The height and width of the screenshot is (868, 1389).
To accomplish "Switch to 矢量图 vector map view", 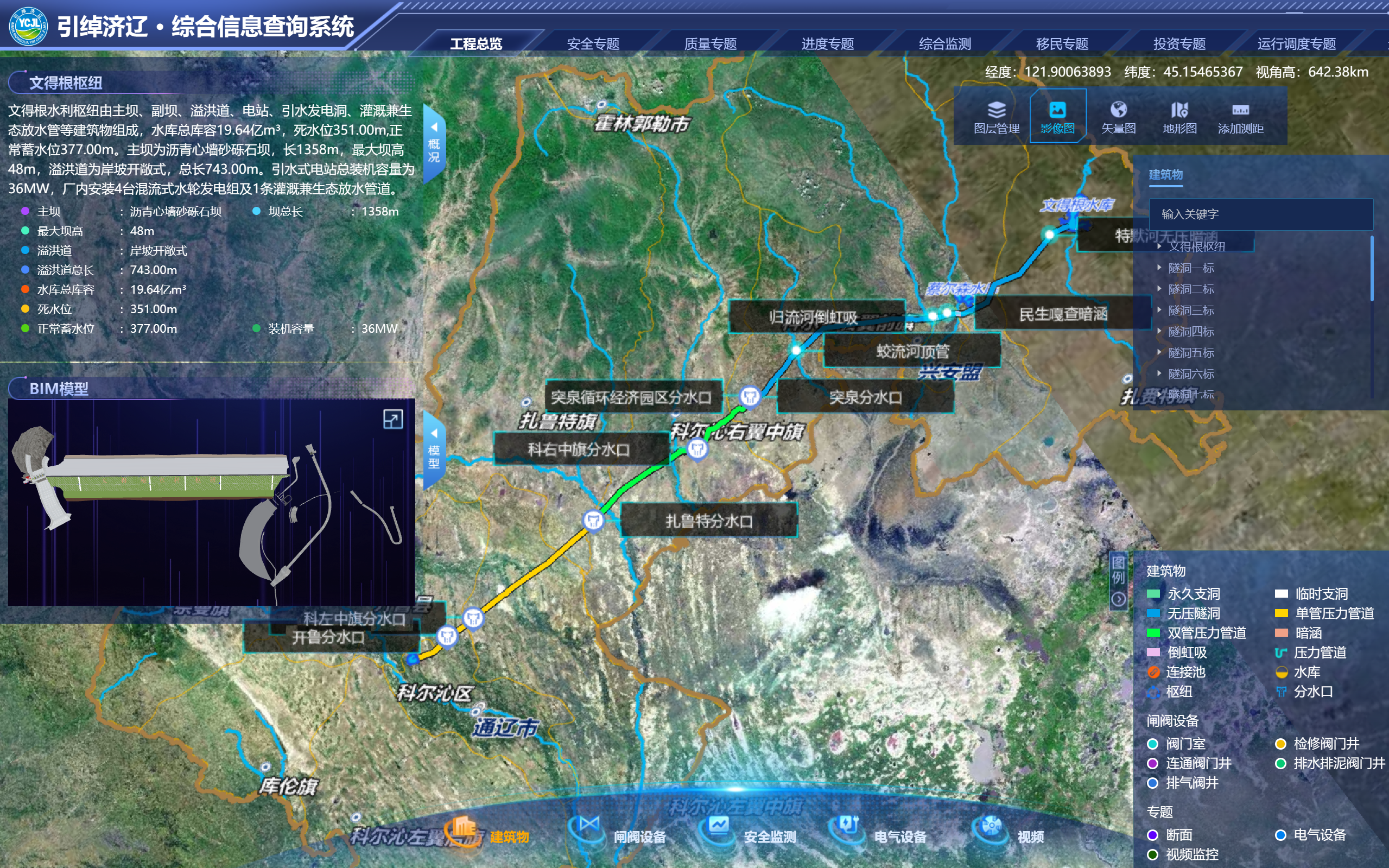I will 1118,110.
